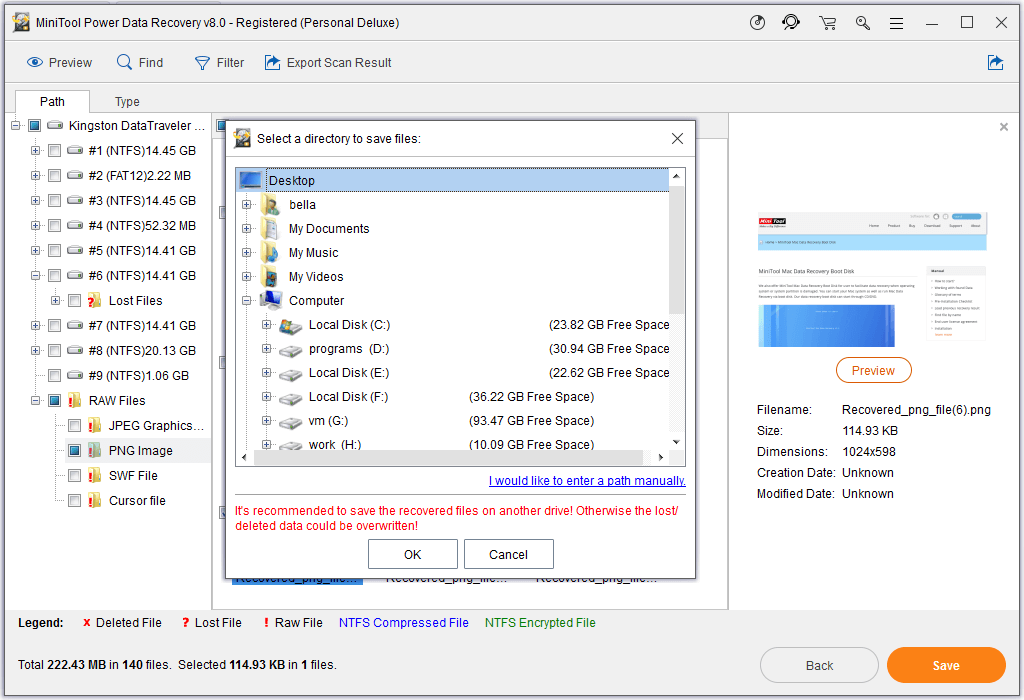This screenshot has width=1024, height=700.
Task: Click the Cursor file folder icon
Action: 95,500
